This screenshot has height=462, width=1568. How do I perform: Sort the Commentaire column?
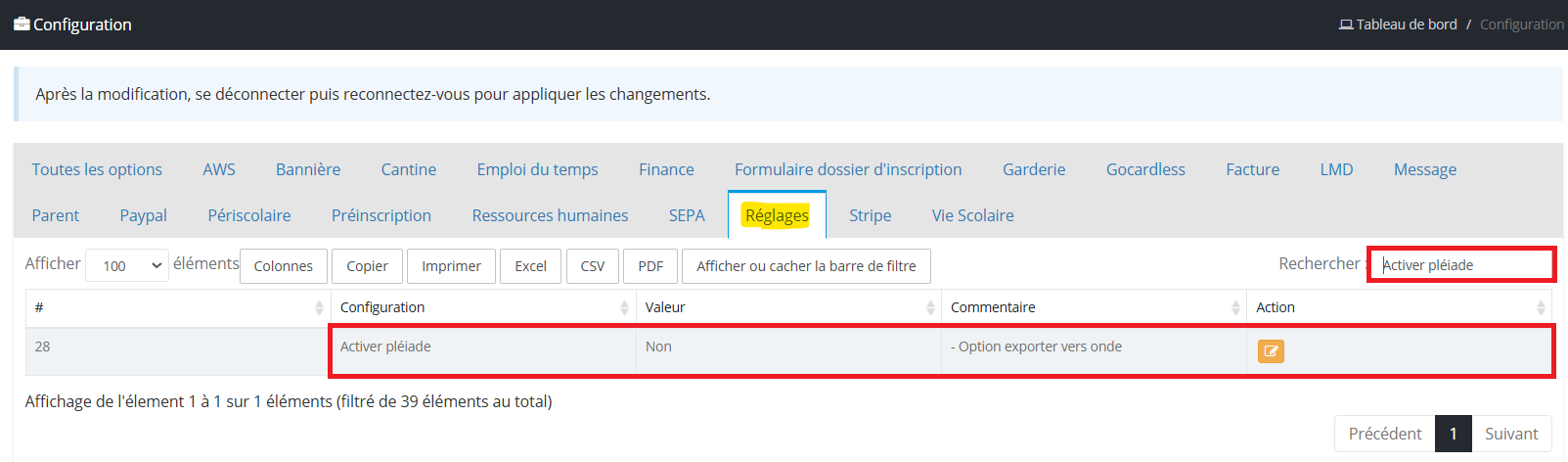point(1235,307)
